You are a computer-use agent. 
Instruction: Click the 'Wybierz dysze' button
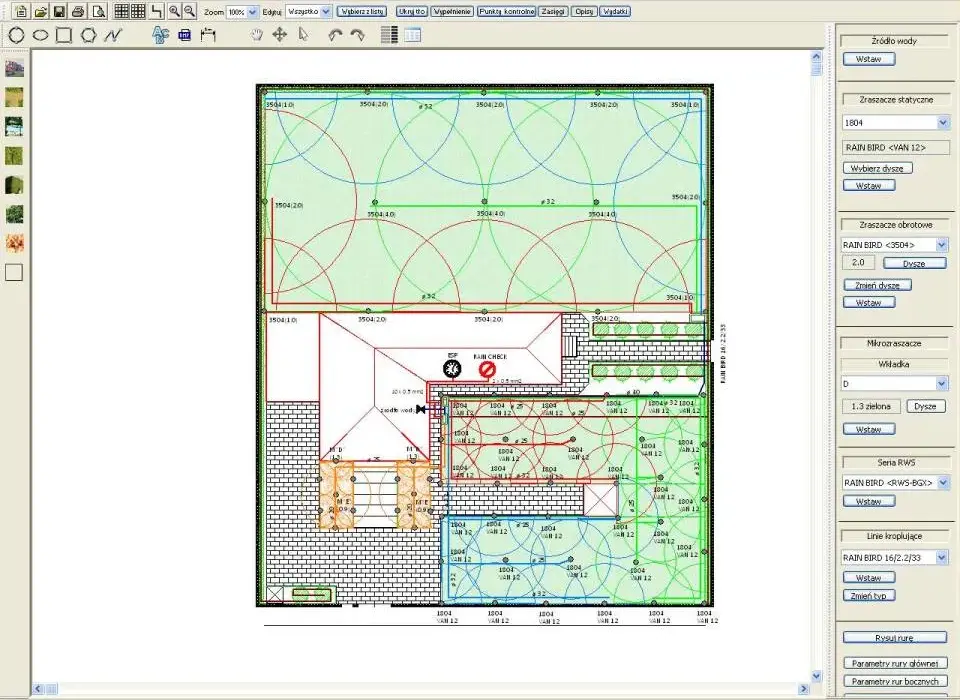pyautogui.click(x=877, y=168)
